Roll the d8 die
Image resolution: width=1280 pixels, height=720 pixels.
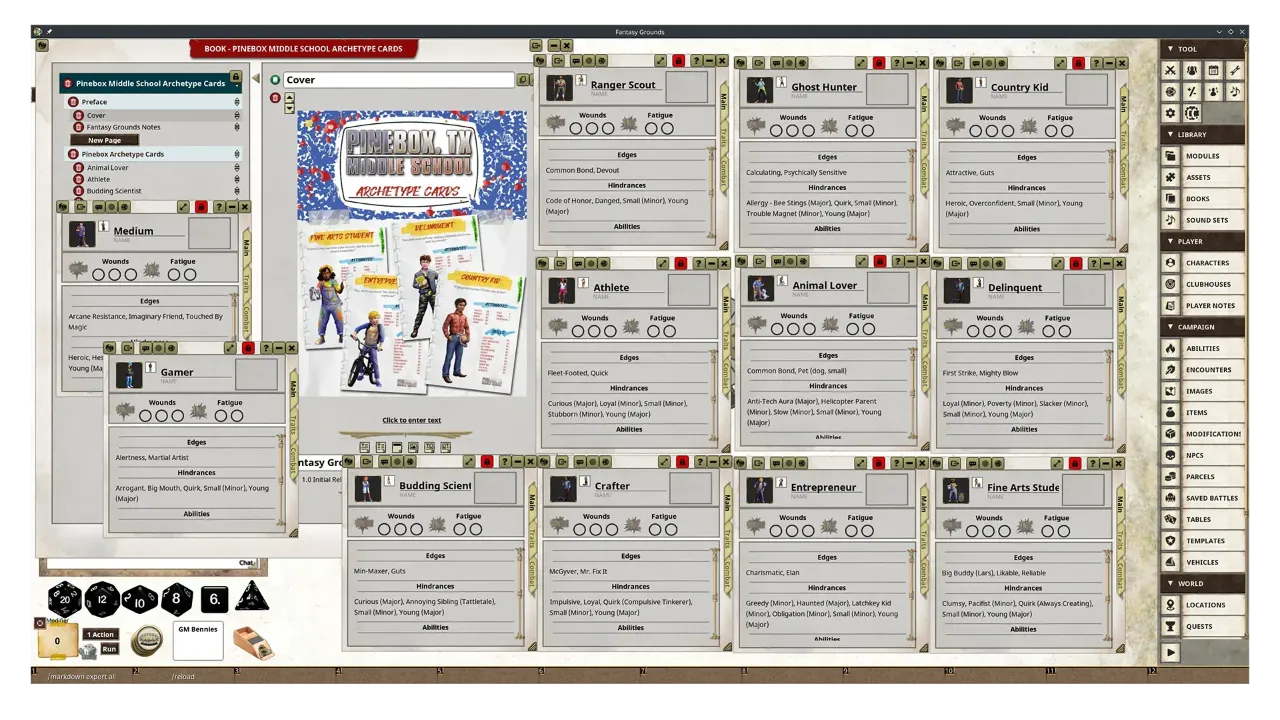tap(177, 599)
